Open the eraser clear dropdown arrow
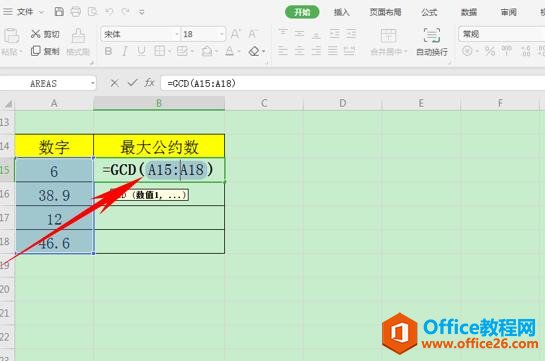This screenshot has height=361, width=545. click(x=264, y=52)
